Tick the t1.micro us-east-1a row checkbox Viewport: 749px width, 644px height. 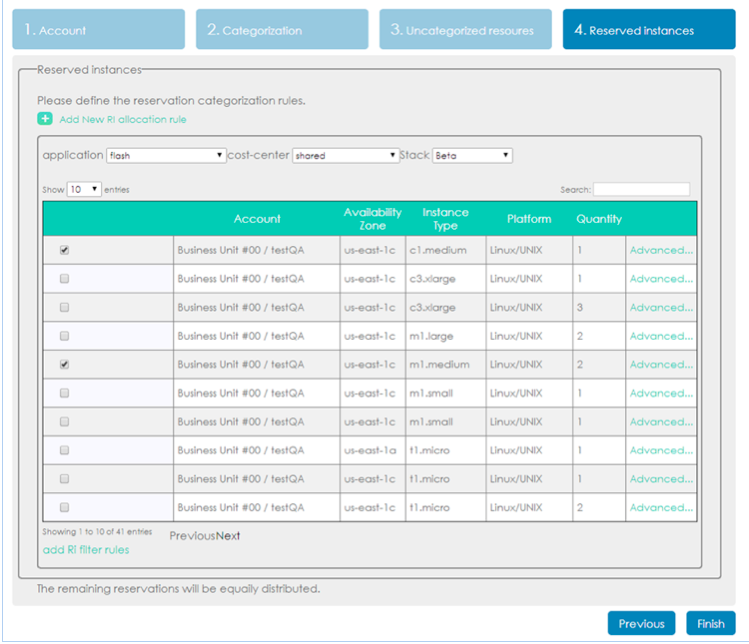pos(65,451)
